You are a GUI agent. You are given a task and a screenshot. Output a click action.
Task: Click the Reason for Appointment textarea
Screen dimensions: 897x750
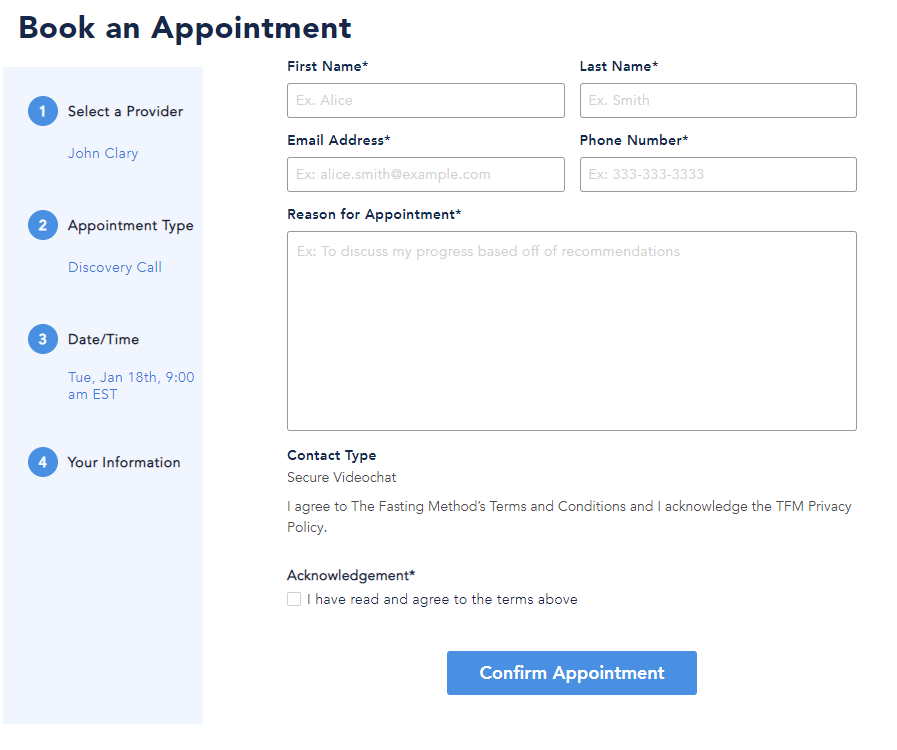(571, 330)
